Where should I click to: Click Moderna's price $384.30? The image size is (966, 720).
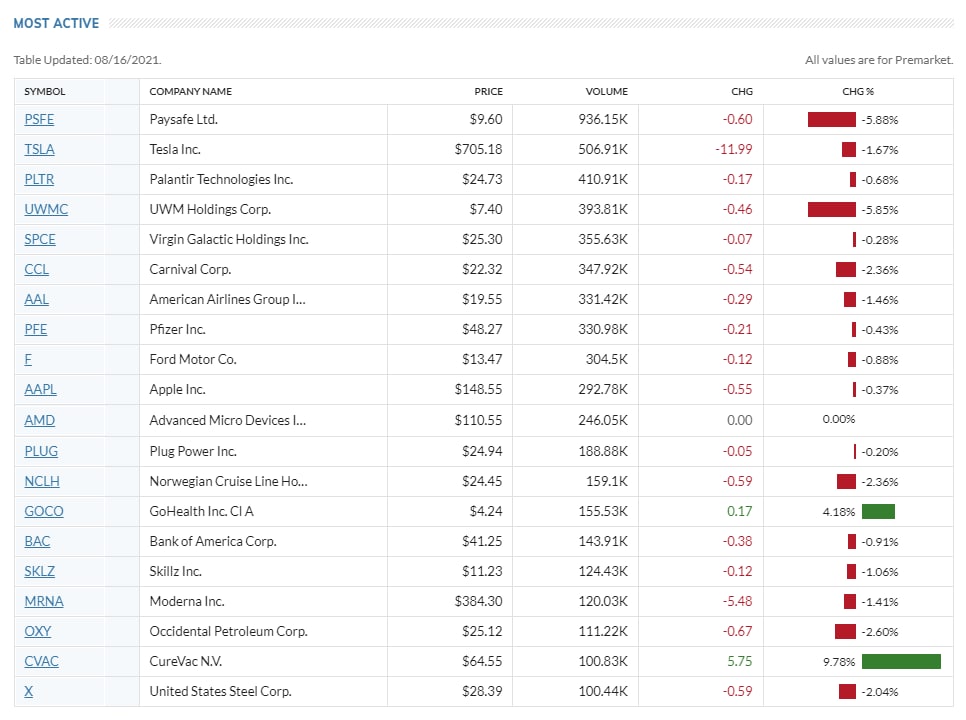(479, 602)
